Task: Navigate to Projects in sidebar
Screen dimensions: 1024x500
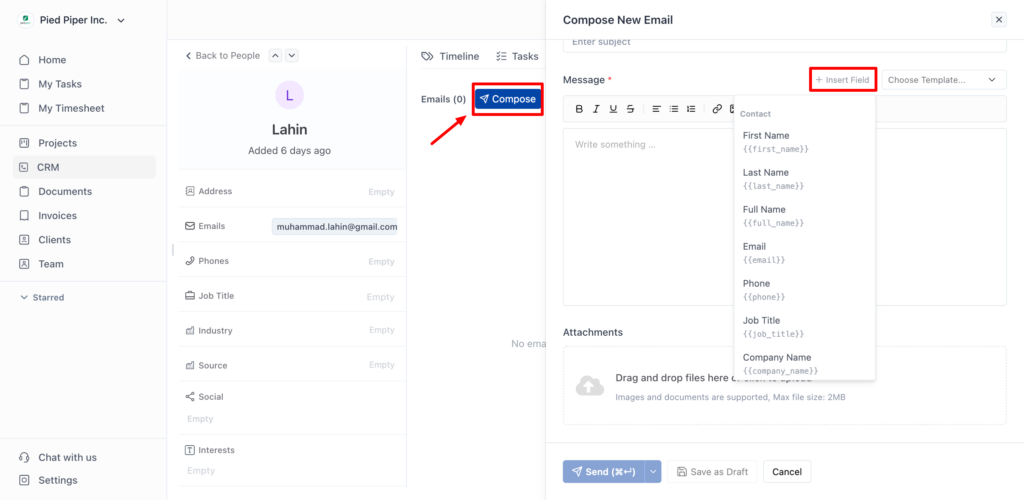Action: coord(84,143)
